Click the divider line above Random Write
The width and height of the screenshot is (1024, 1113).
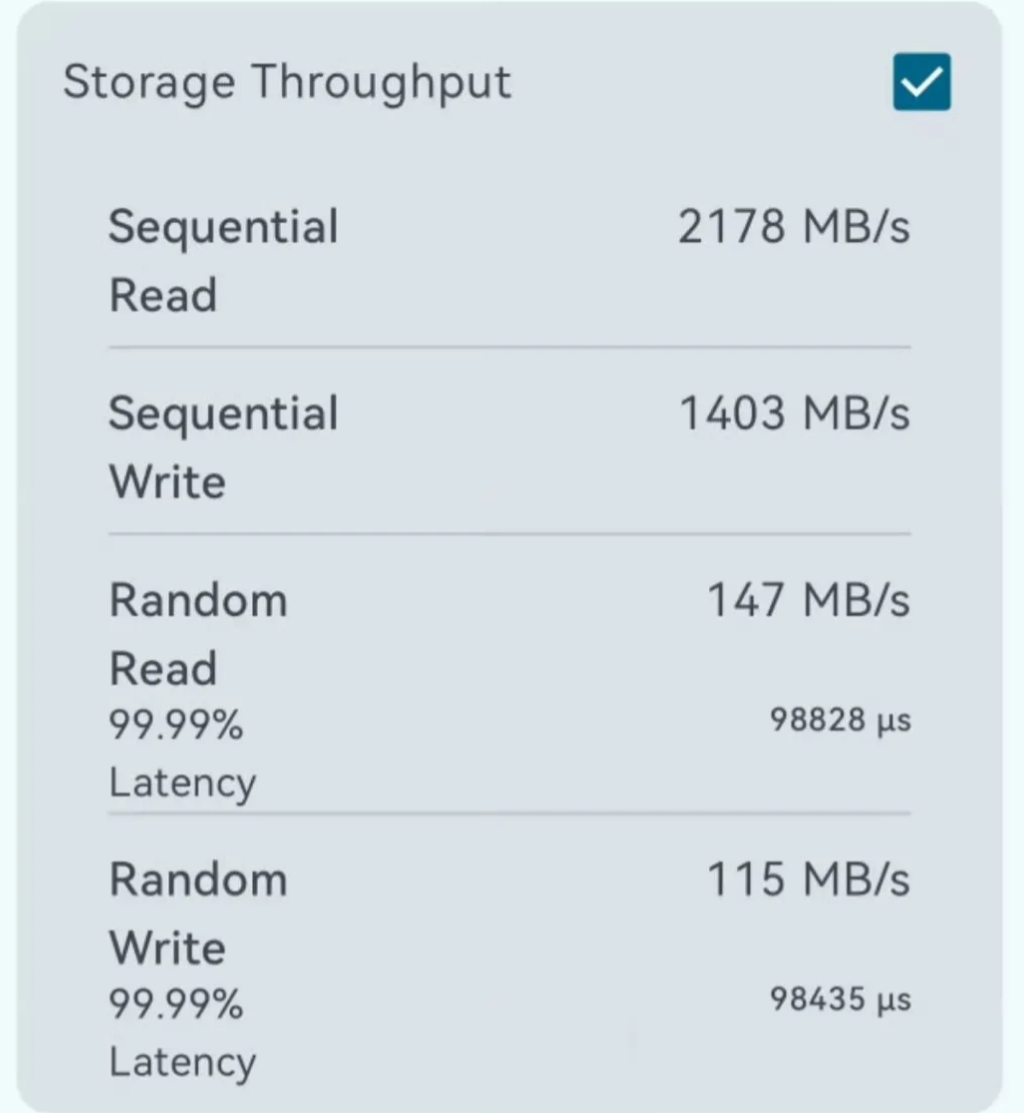[x=509, y=814]
